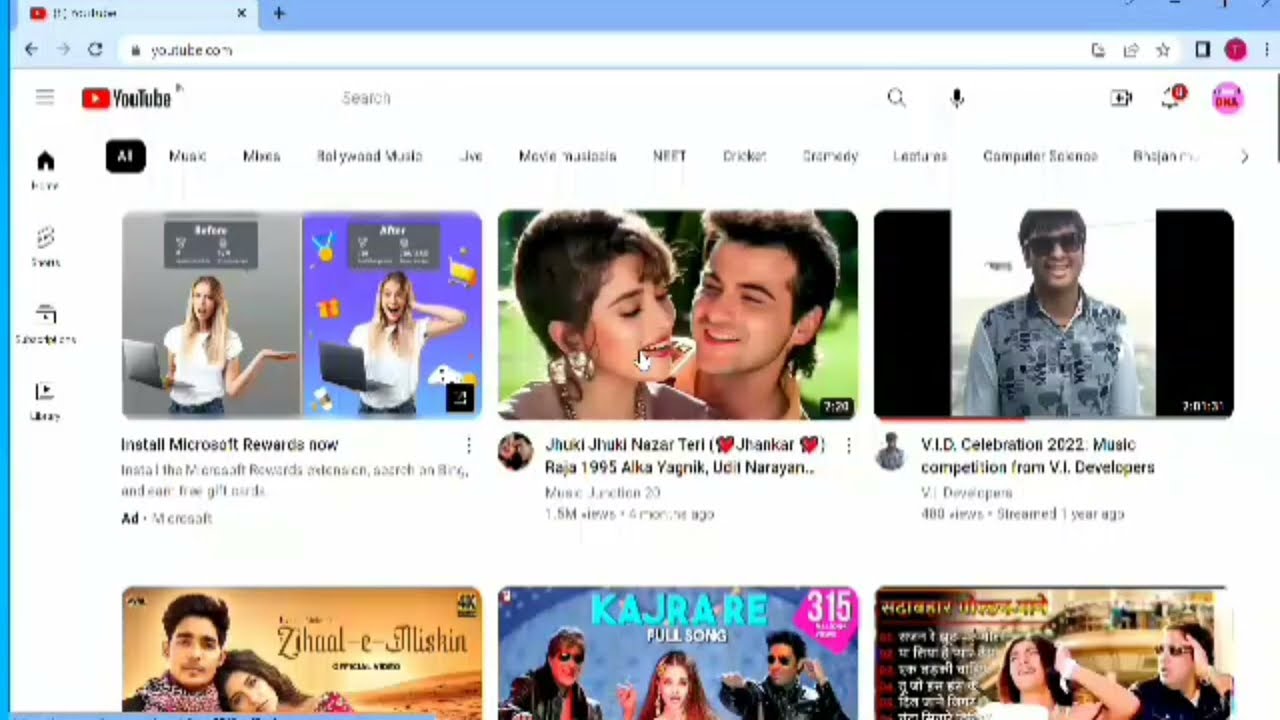The image size is (1280, 720).
Task: Select the Movie musicals chip
Action: pyautogui.click(x=567, y=156)
